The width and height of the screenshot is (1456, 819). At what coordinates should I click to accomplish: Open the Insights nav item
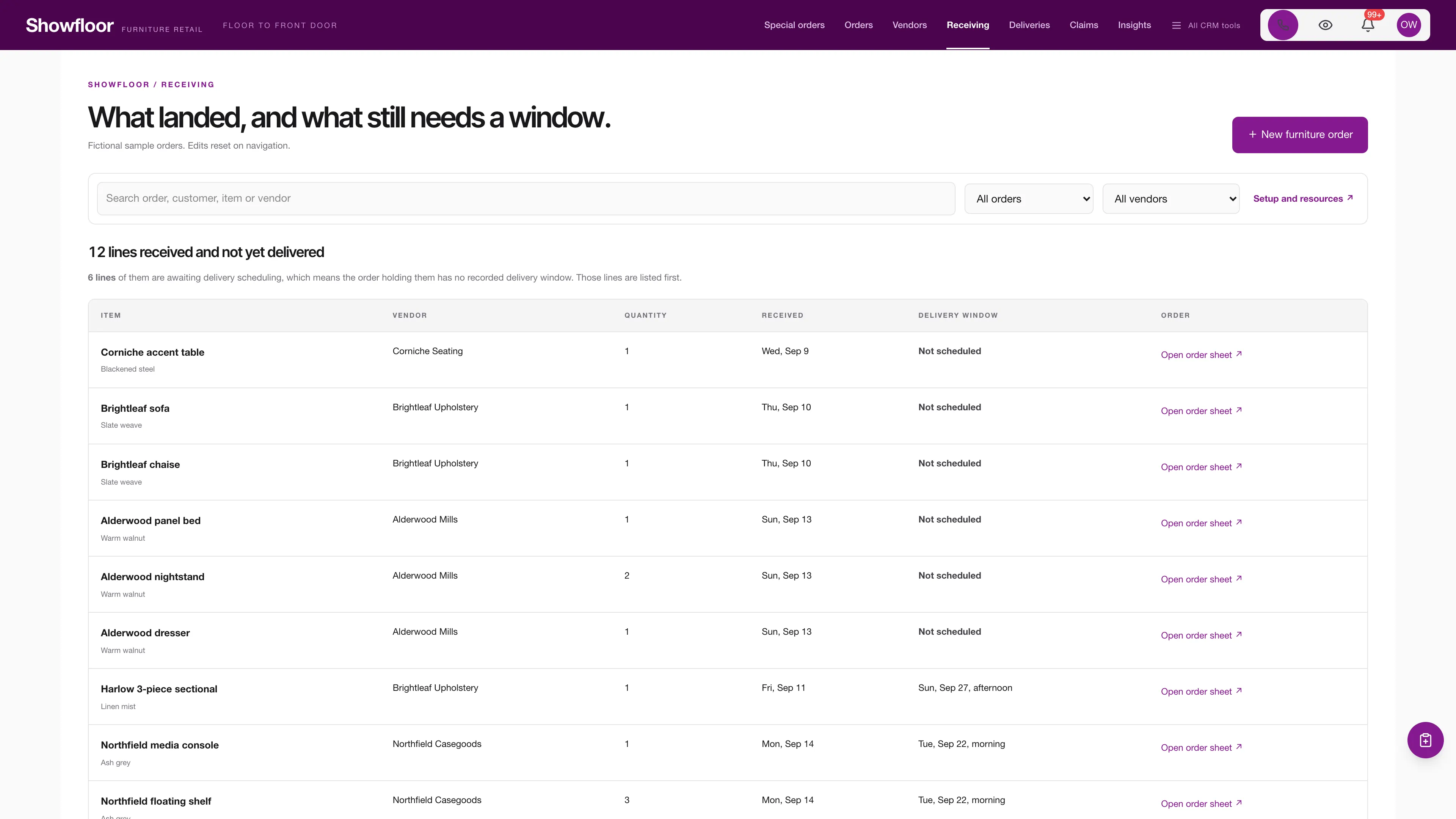(1134, 25)
